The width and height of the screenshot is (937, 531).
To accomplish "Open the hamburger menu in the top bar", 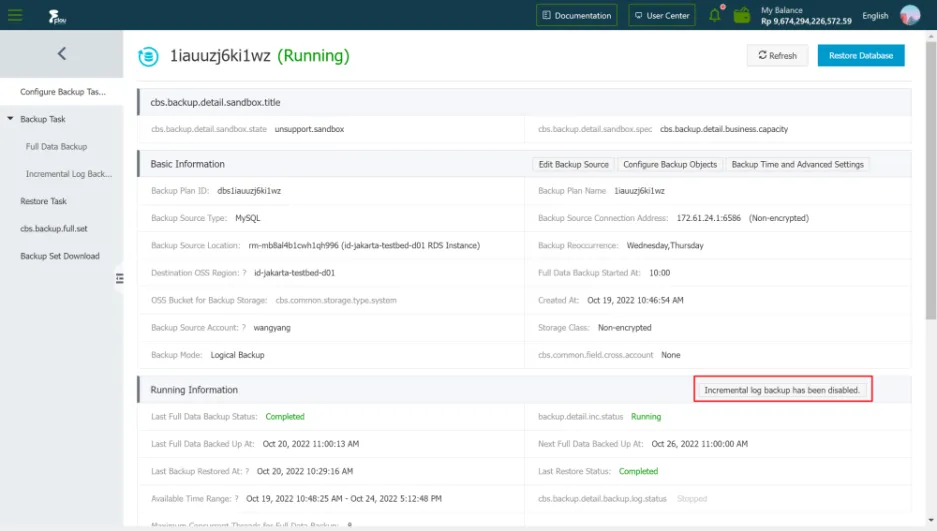I will (x=15, y=15).
